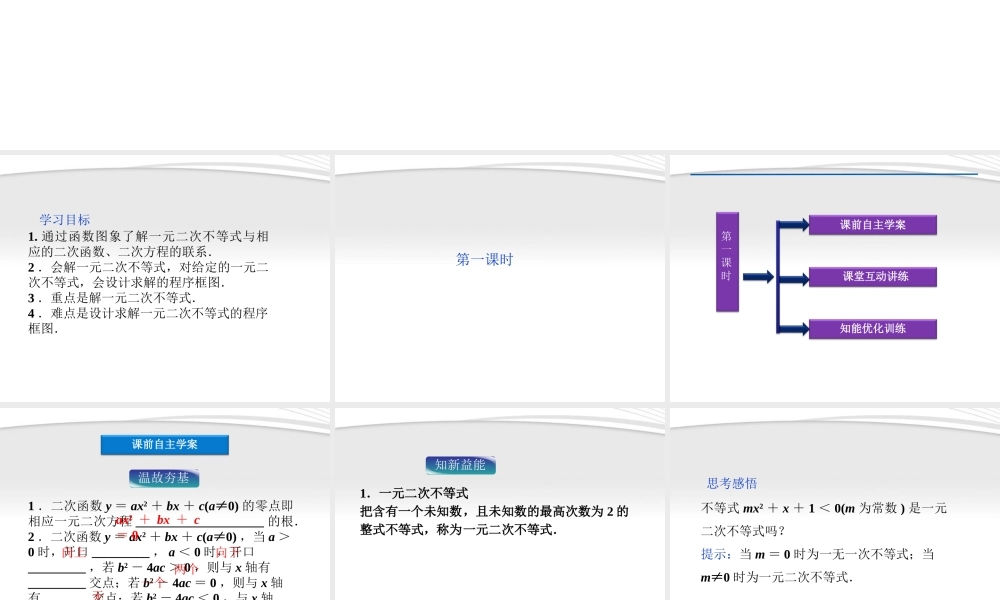Open the 学习目标 slide thumbnail
1000x600 pixels.
point(165,278)
